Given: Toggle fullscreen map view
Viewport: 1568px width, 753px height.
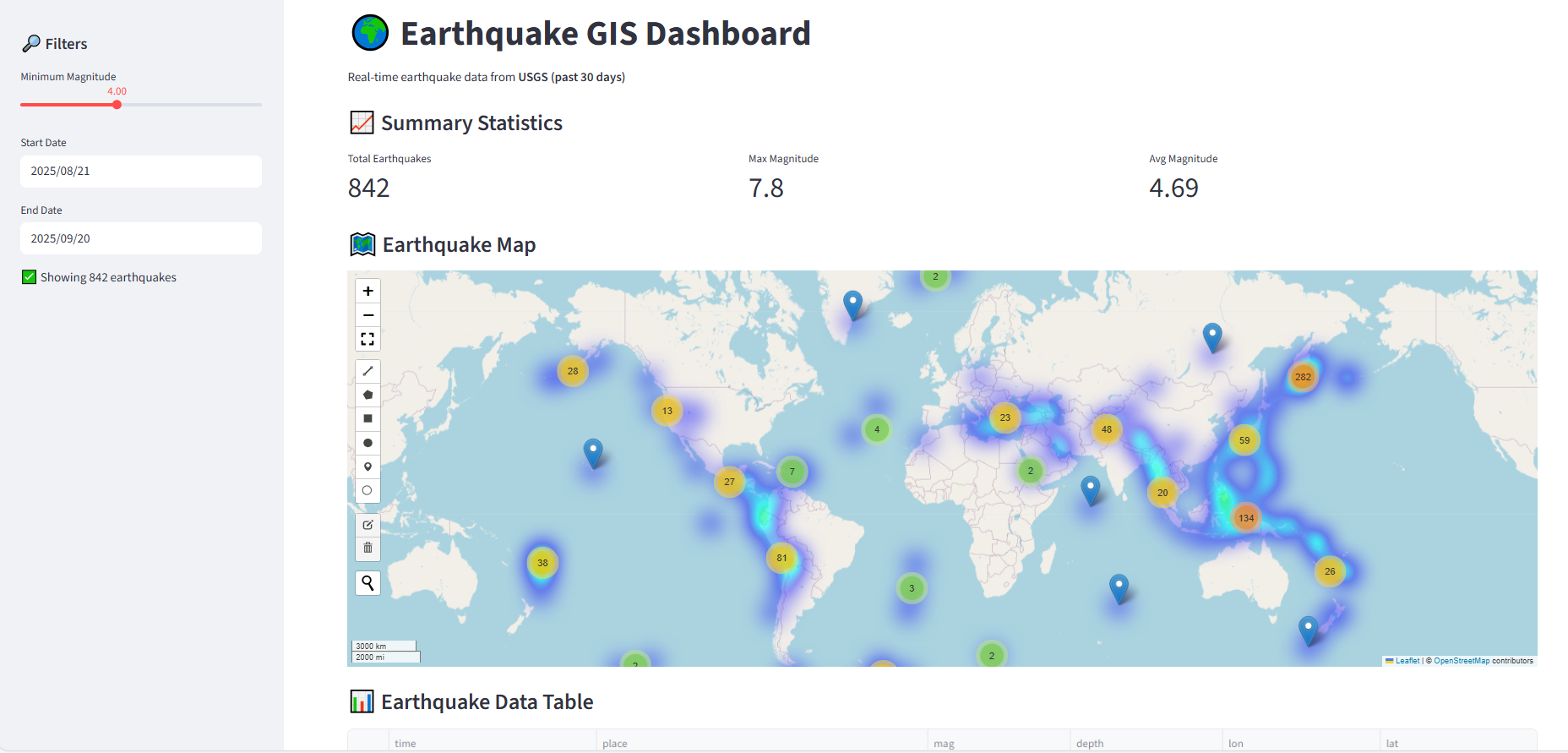Looking at the screenshot, I should pyautogui.click(x=367, y=339).
